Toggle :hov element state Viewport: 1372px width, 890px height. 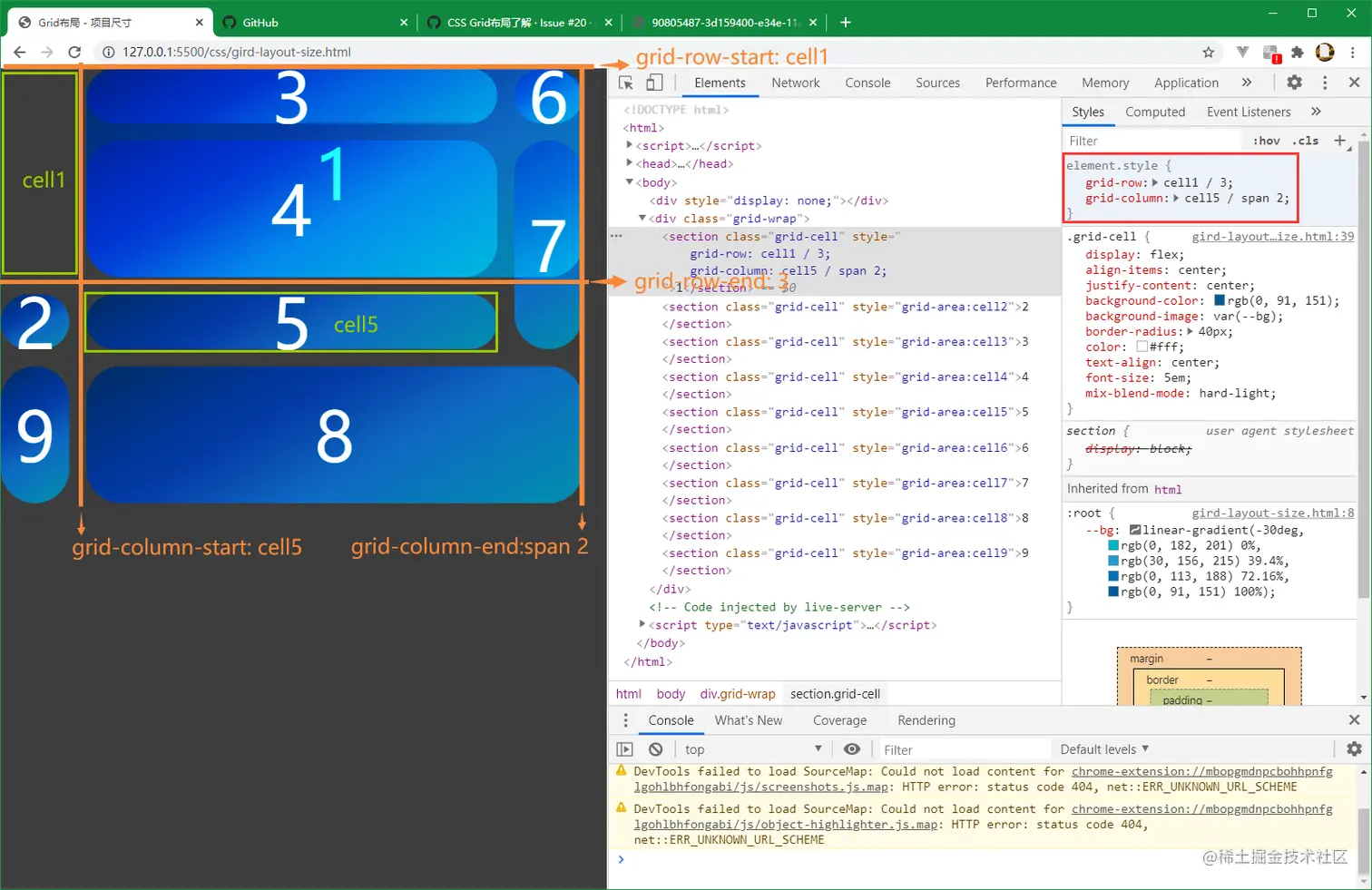1266,141
